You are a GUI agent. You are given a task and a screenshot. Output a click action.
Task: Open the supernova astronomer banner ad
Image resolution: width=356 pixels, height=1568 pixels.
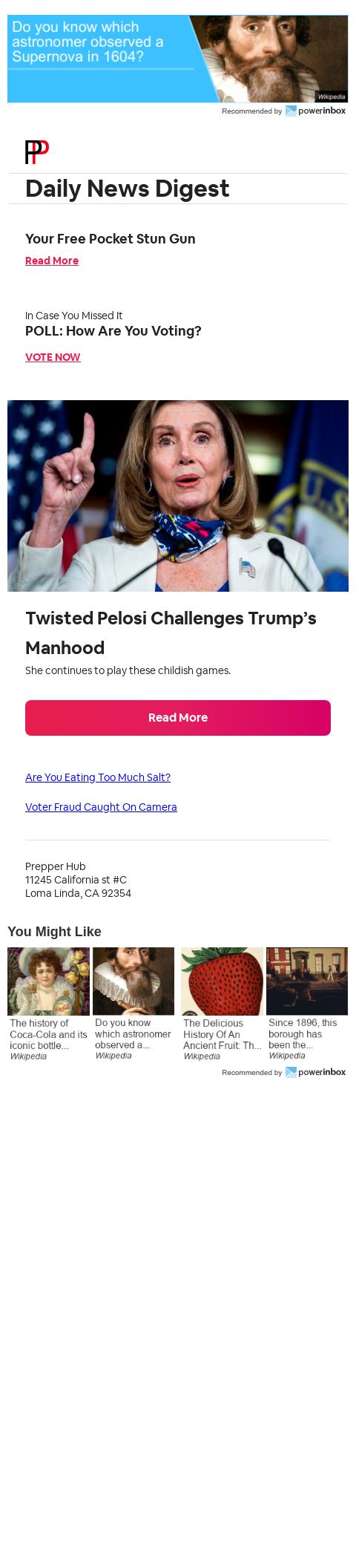[178, 59]
